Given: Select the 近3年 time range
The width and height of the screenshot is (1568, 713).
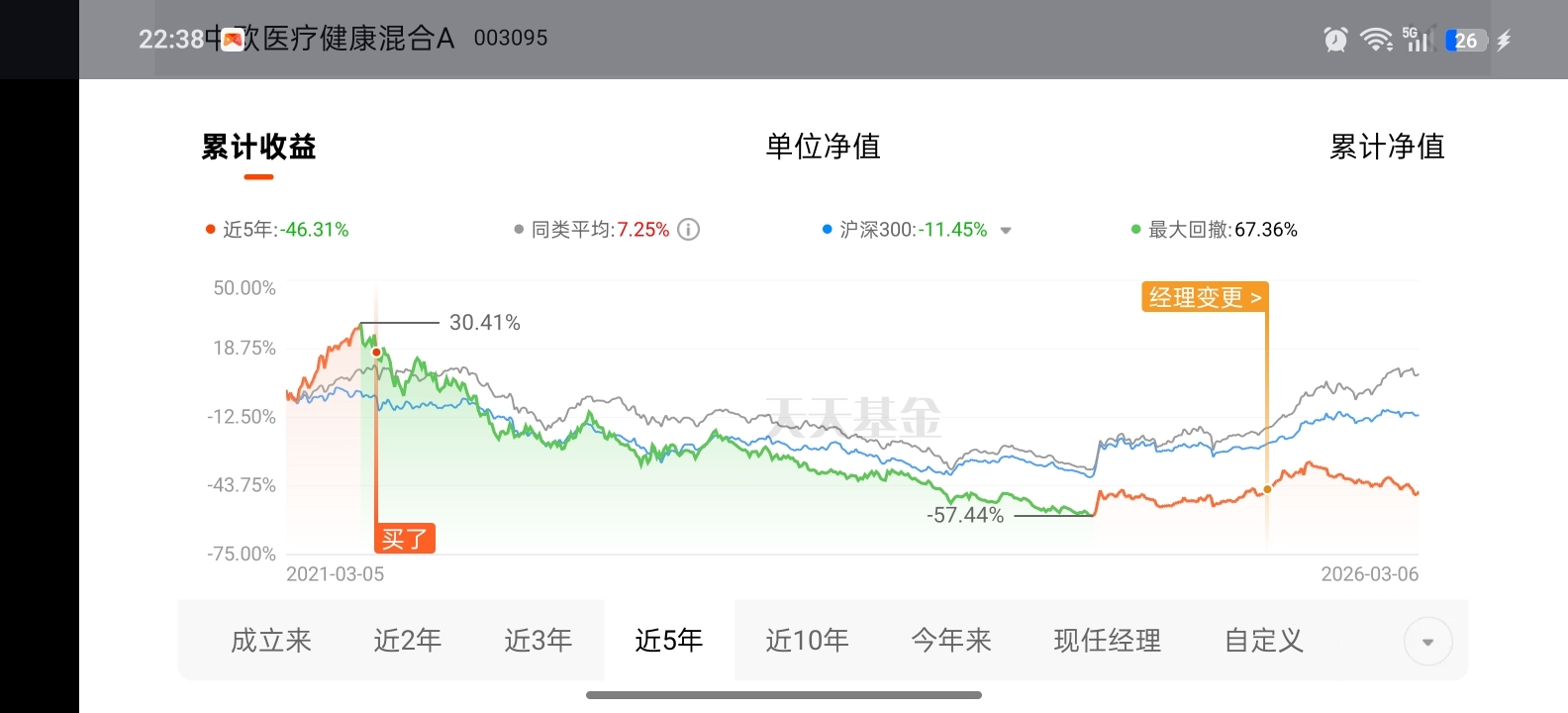Looking at the screenshot, I should click(539, 641).
